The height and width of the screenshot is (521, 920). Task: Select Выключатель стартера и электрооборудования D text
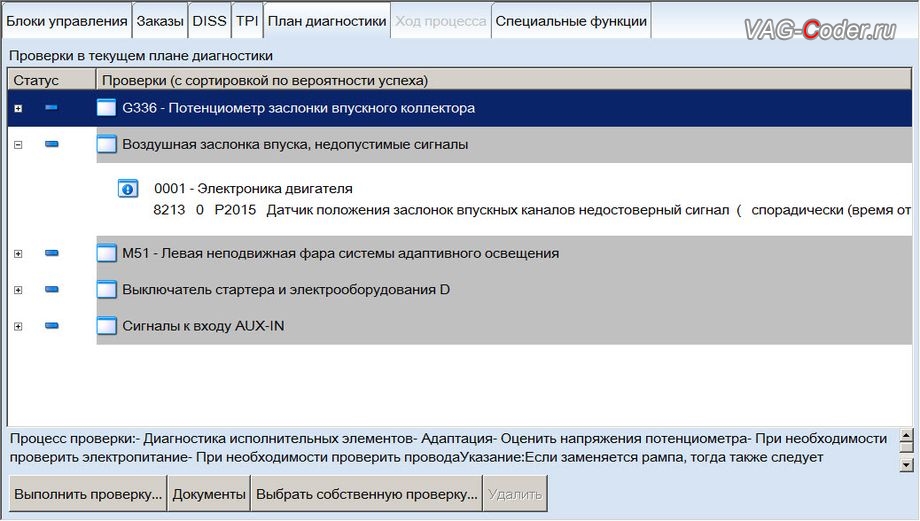point(286,290)
